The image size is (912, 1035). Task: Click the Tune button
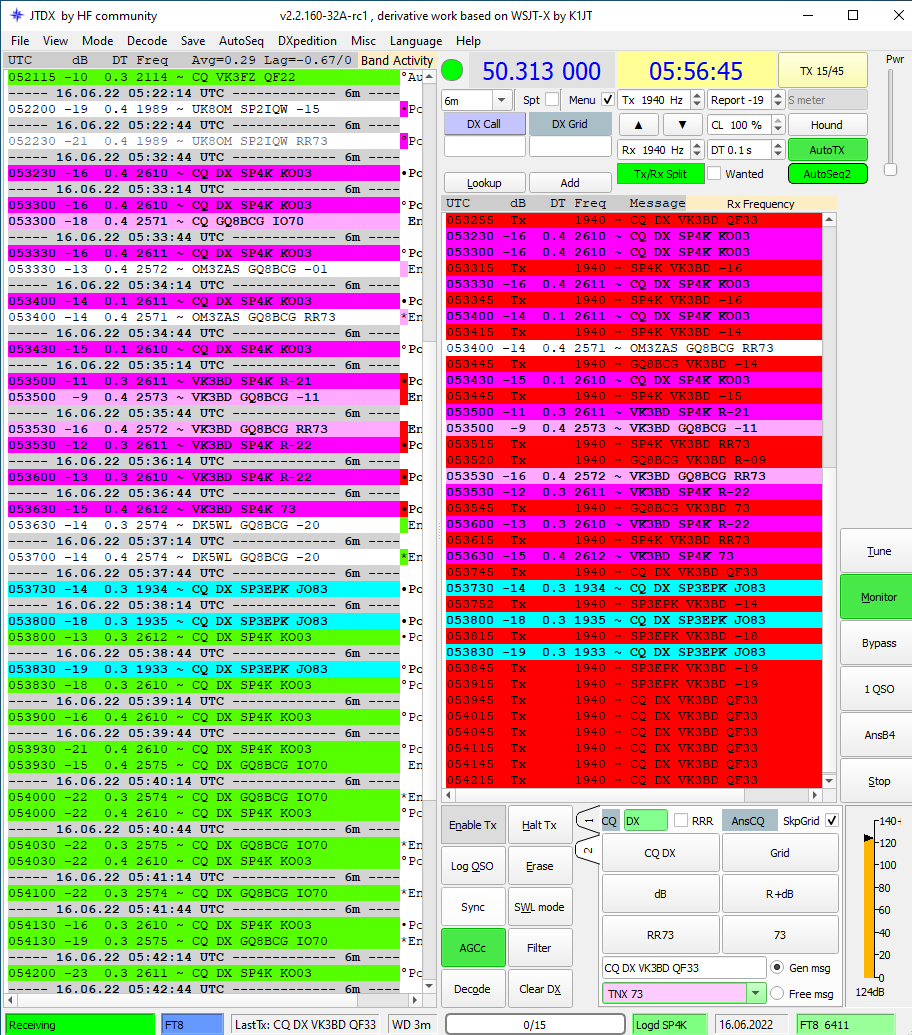(878, 551)
